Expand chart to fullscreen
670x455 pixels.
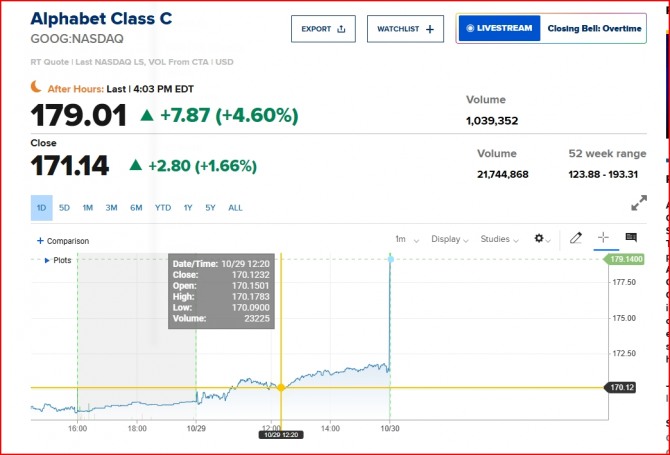click(639, 203)
